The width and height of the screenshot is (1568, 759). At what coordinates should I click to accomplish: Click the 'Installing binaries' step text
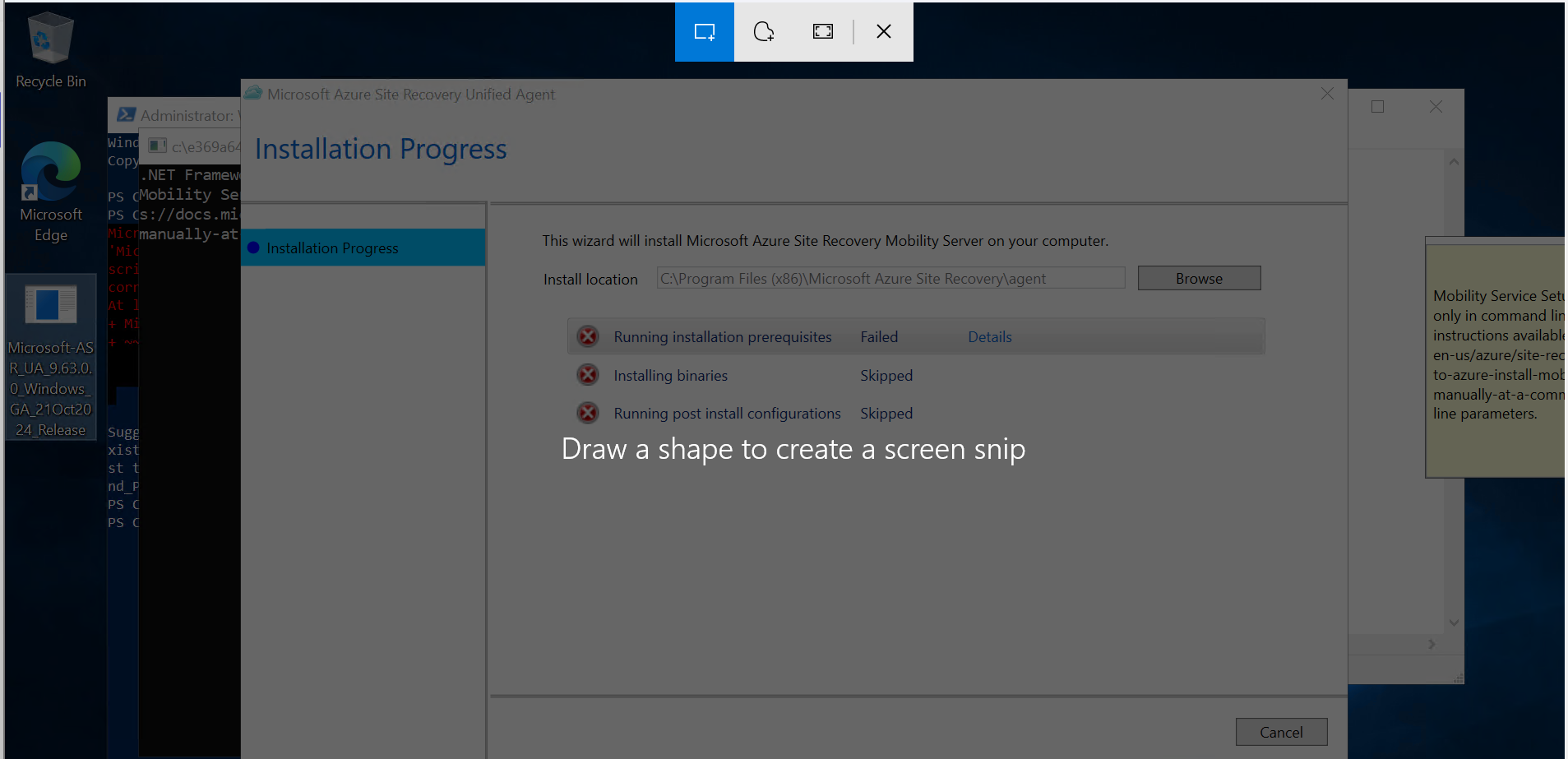coord(670,376)
